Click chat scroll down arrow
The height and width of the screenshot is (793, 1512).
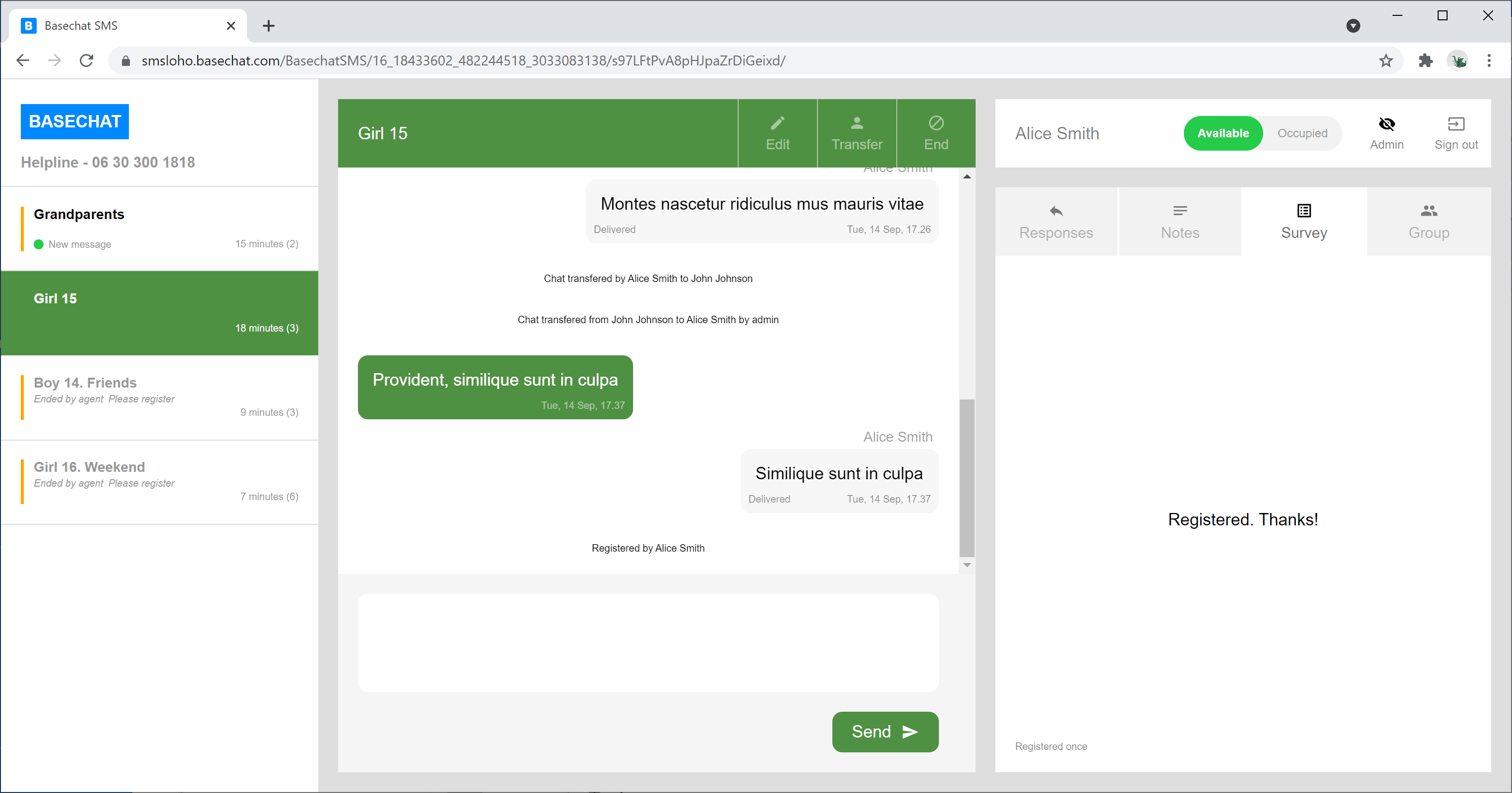(x=967, y=565)
